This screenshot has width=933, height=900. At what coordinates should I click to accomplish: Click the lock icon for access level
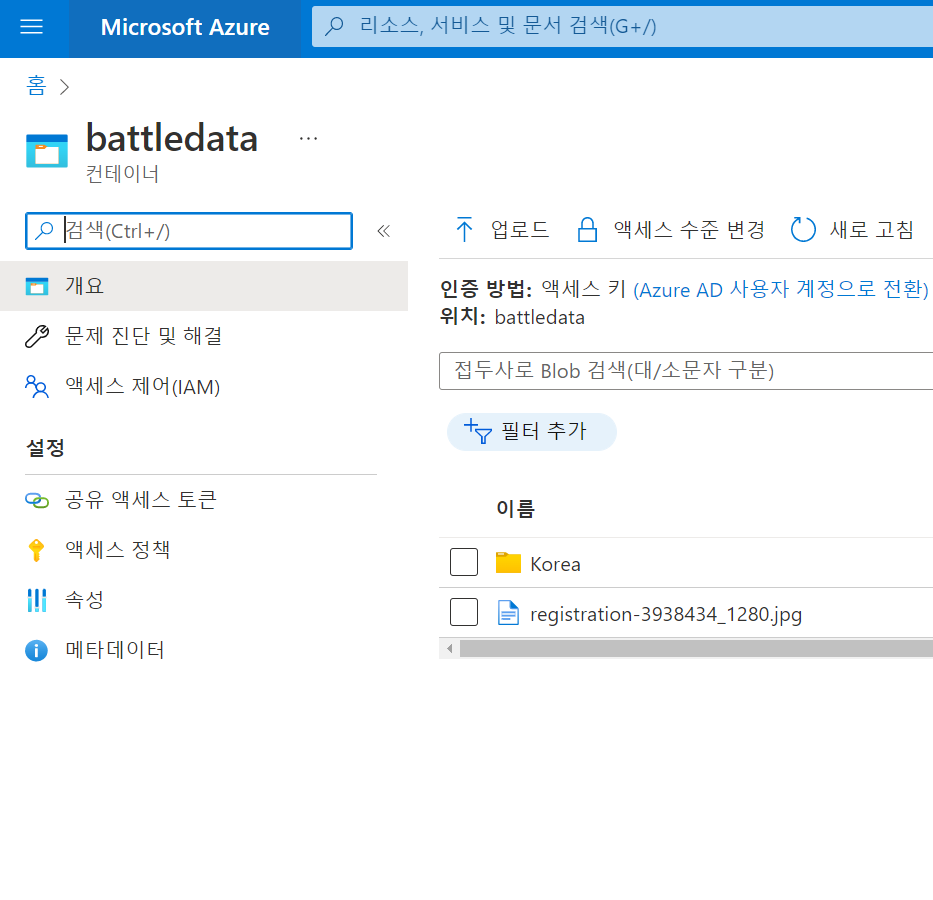click(x=587, y=230)
